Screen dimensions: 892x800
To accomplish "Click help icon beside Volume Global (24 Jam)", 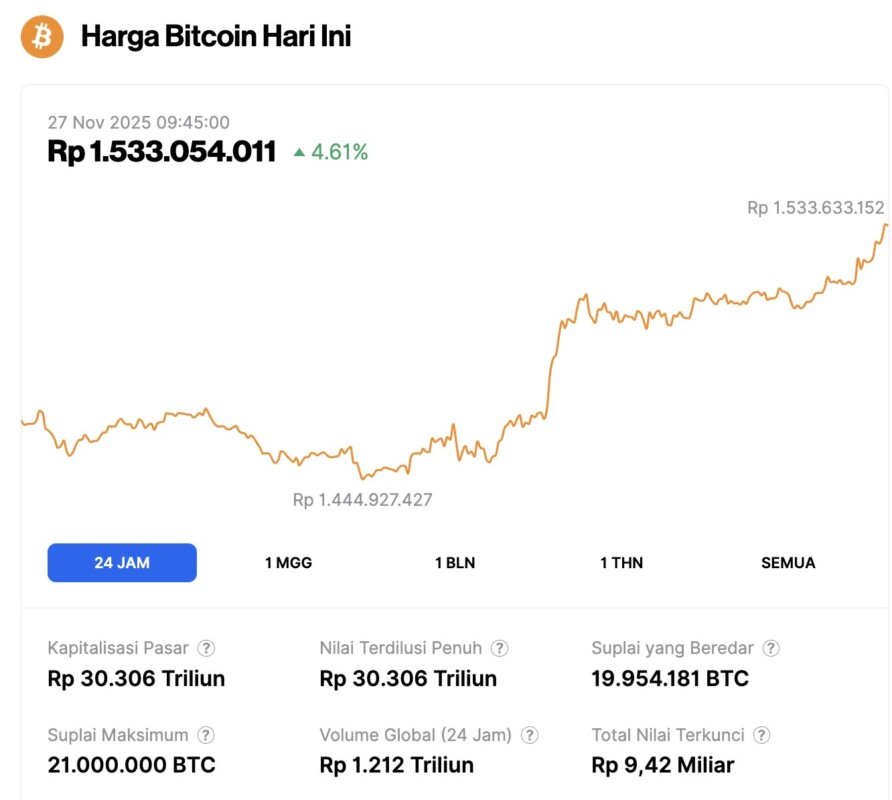I will (529, 735).
